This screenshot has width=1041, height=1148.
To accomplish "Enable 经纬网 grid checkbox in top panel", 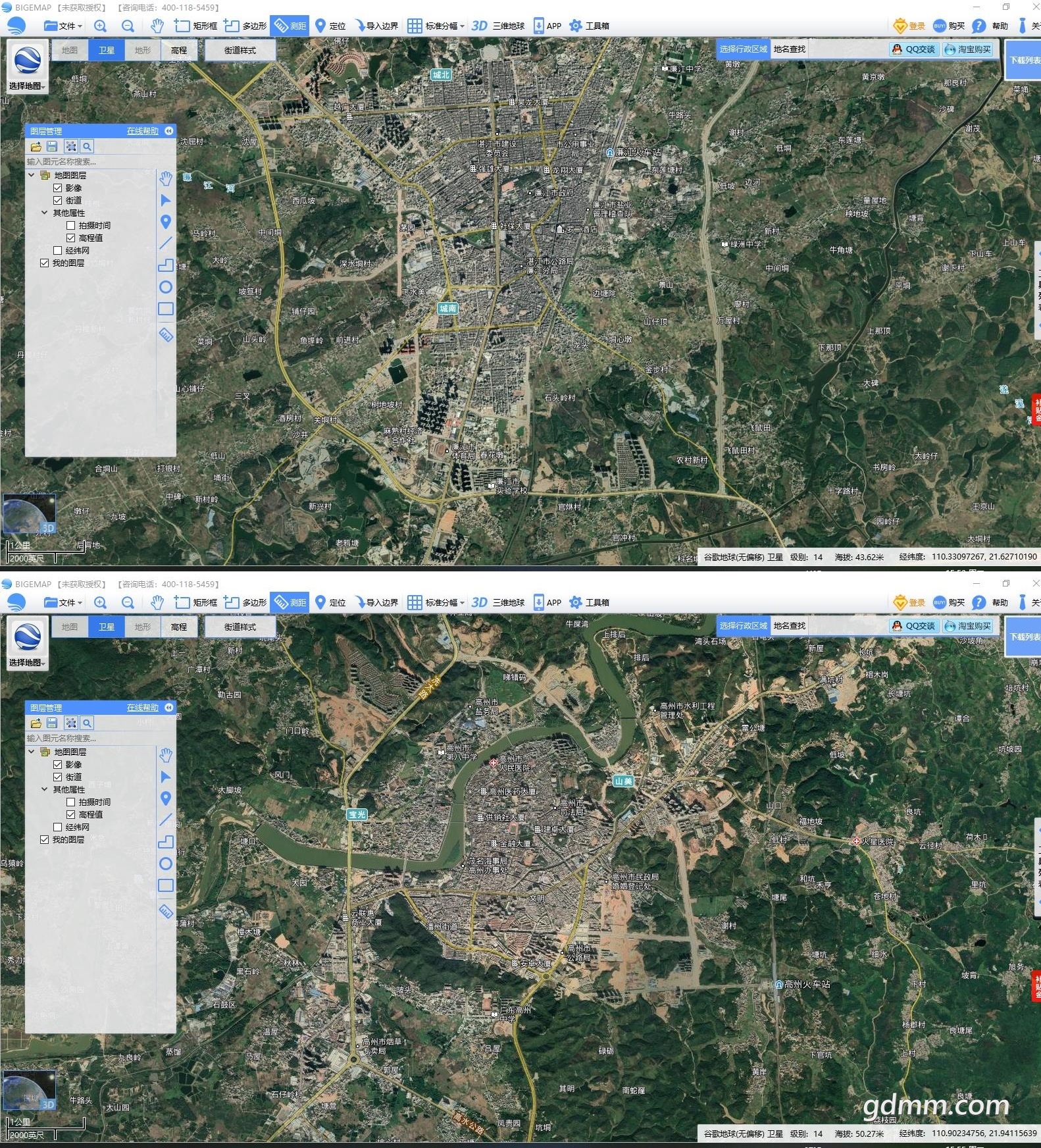I will point(58,250).
